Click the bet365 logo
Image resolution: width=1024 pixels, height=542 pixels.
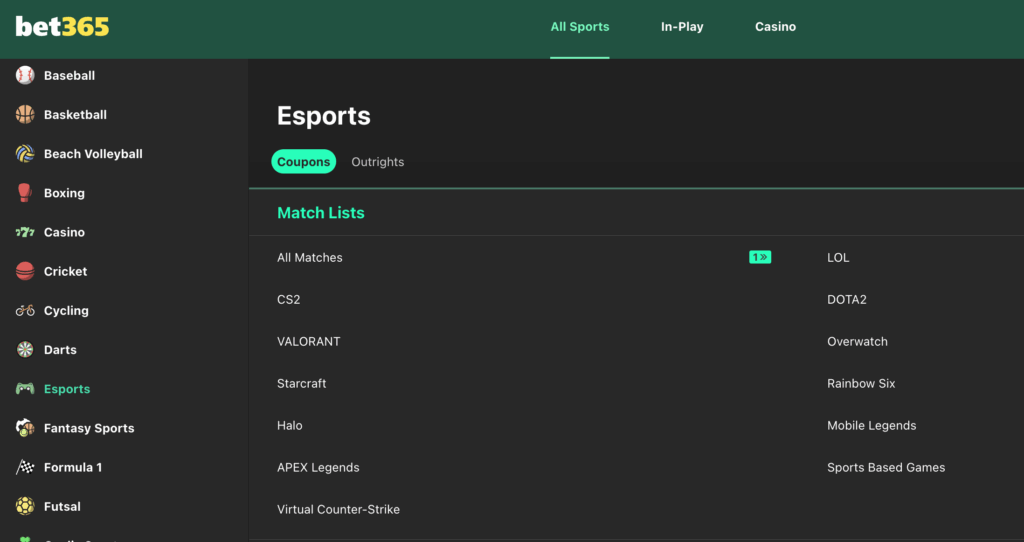tap(62, 27)
